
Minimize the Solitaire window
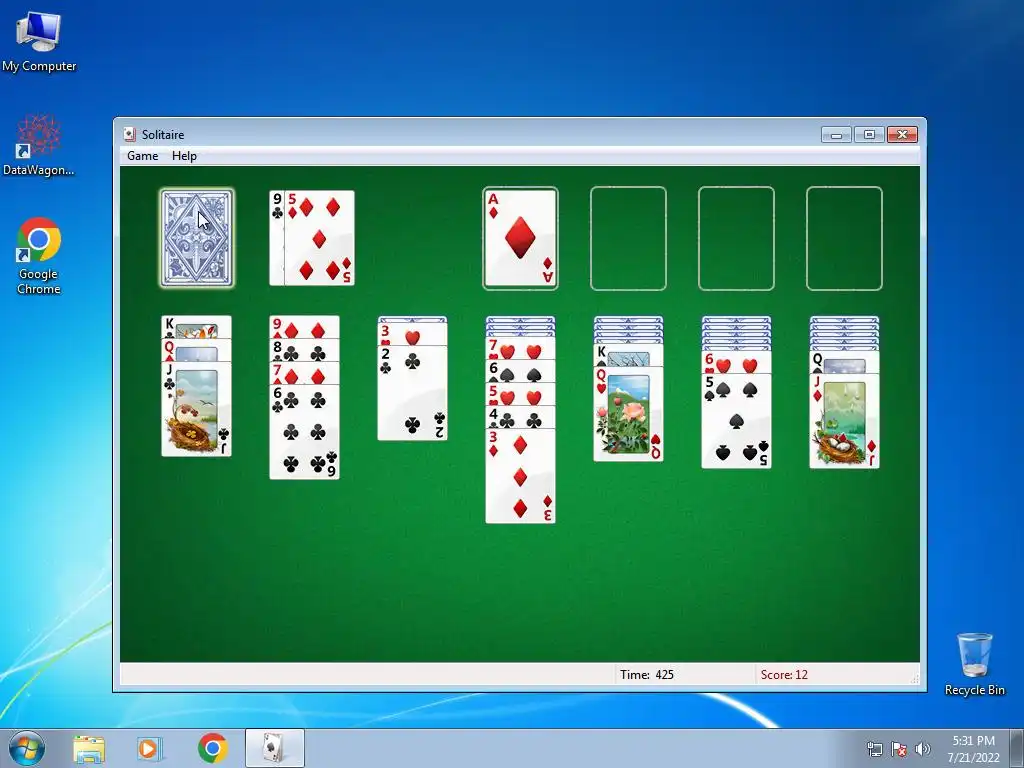[836, 135]
